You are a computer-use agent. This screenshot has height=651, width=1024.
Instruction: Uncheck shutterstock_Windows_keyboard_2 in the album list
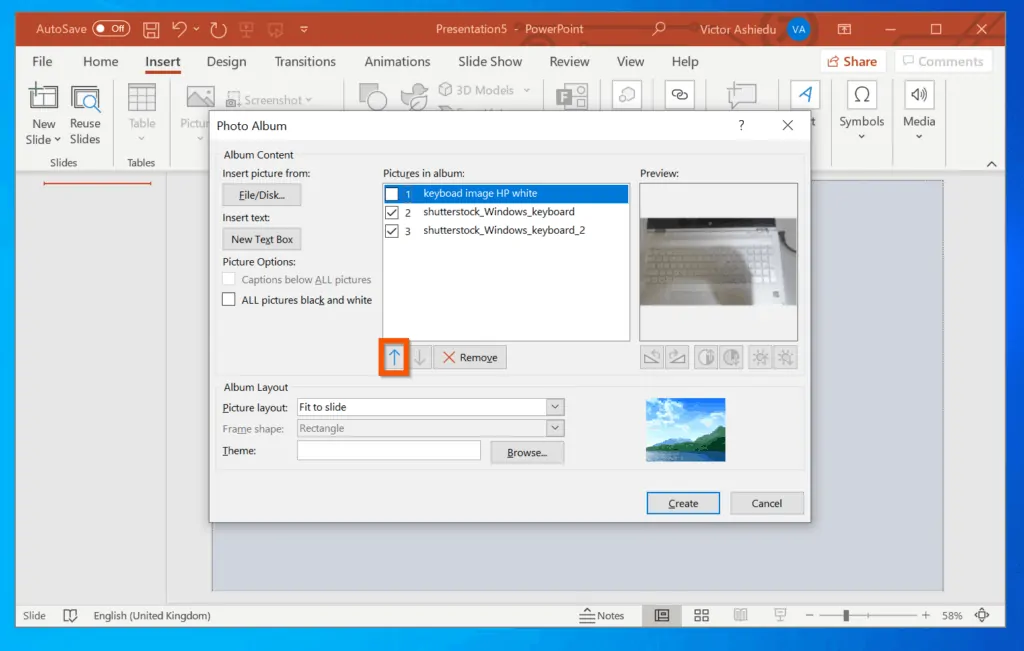coord(392,230)
